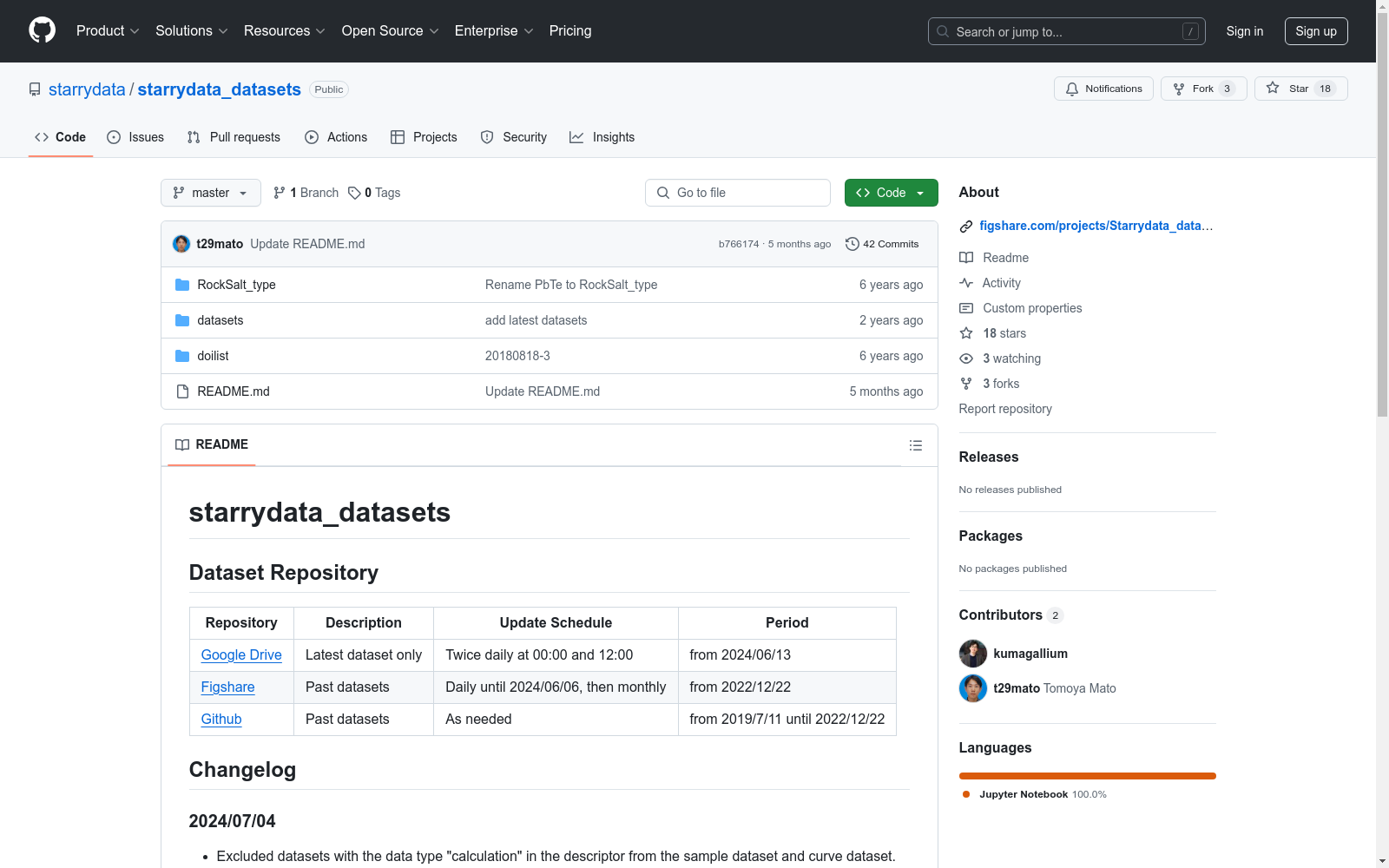
Task: Open the Figshare link in table
Action: (227, 687)
